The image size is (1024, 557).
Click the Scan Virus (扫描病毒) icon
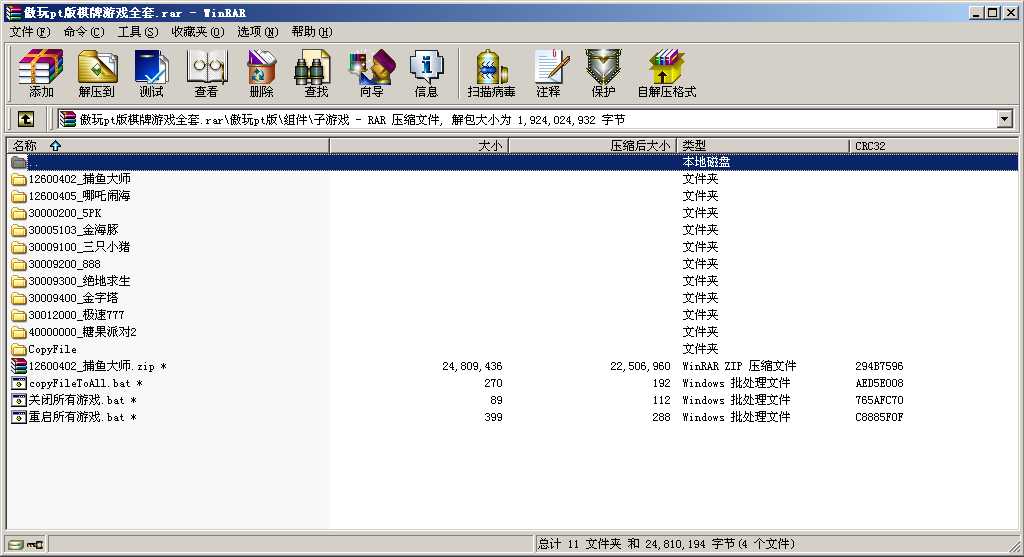tap(491, 73)
